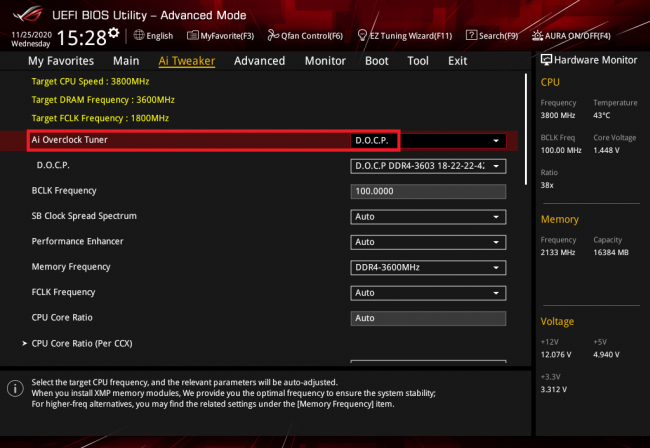Click the settings list scrollbar
The height and width of the screenshot is (448, 650).
pyautogui.click(x=526, y=129)
